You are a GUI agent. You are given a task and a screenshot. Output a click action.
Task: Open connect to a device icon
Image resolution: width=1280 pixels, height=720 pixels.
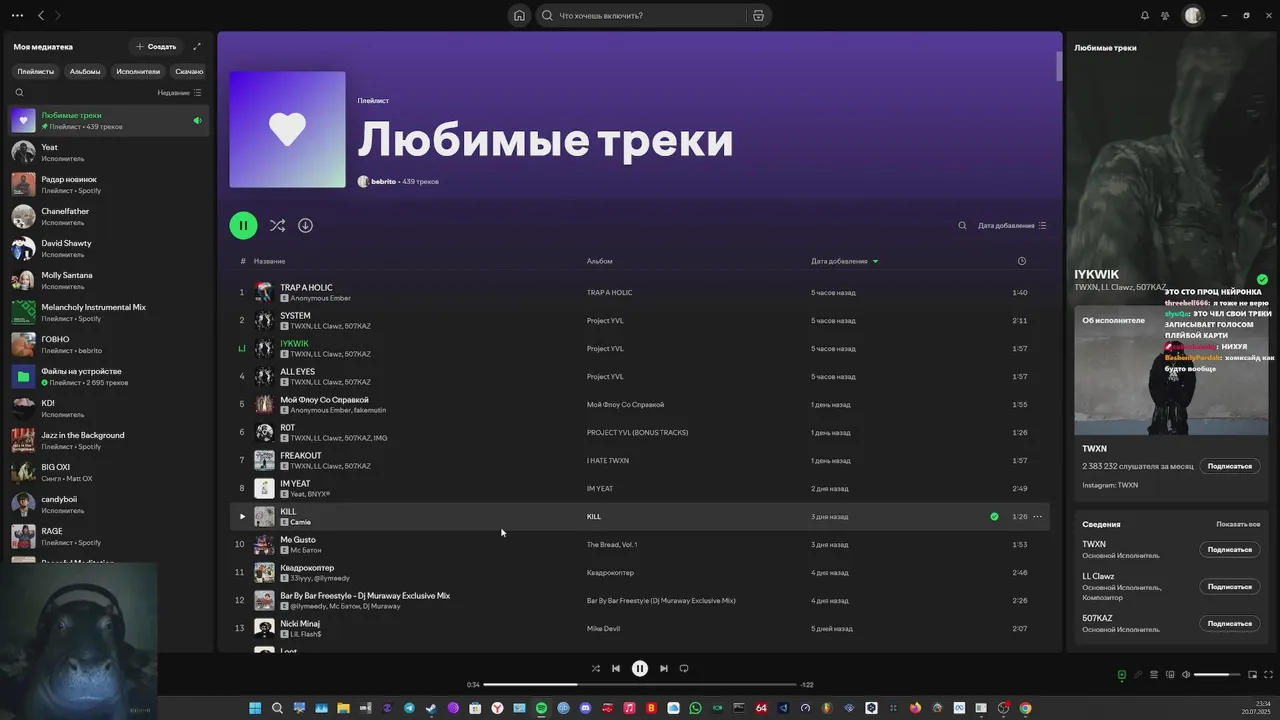(1170, 674)
